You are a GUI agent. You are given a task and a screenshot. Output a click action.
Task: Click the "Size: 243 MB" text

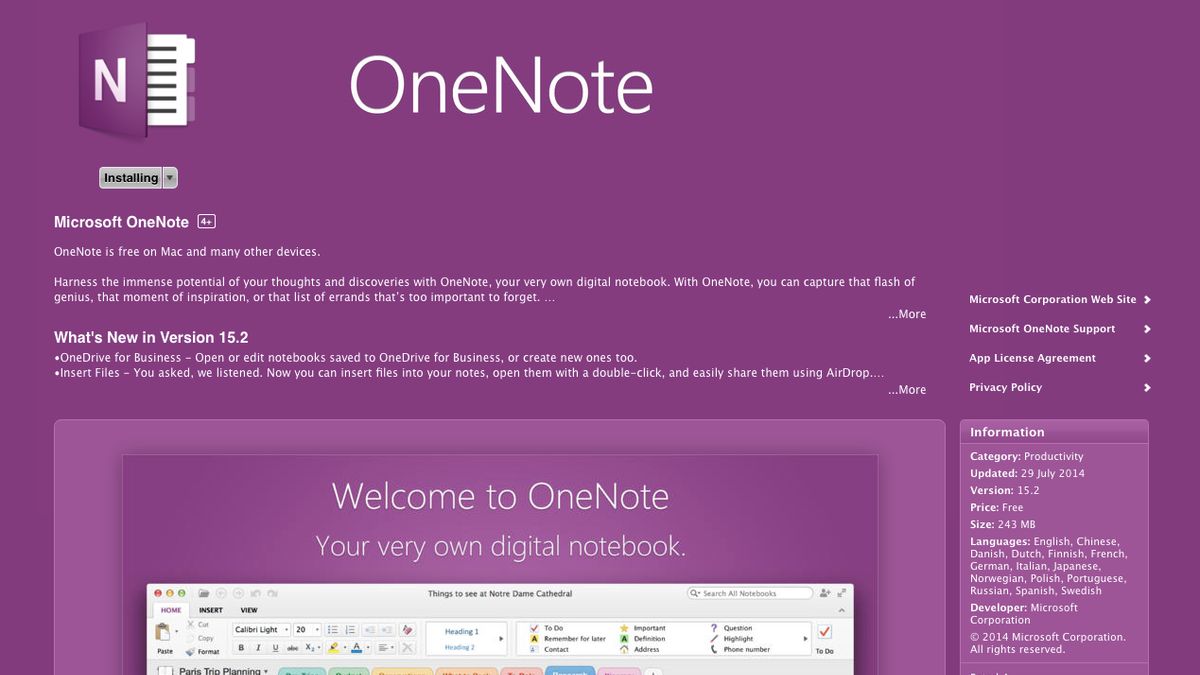pyautogui.click(x=1003, y=524)
